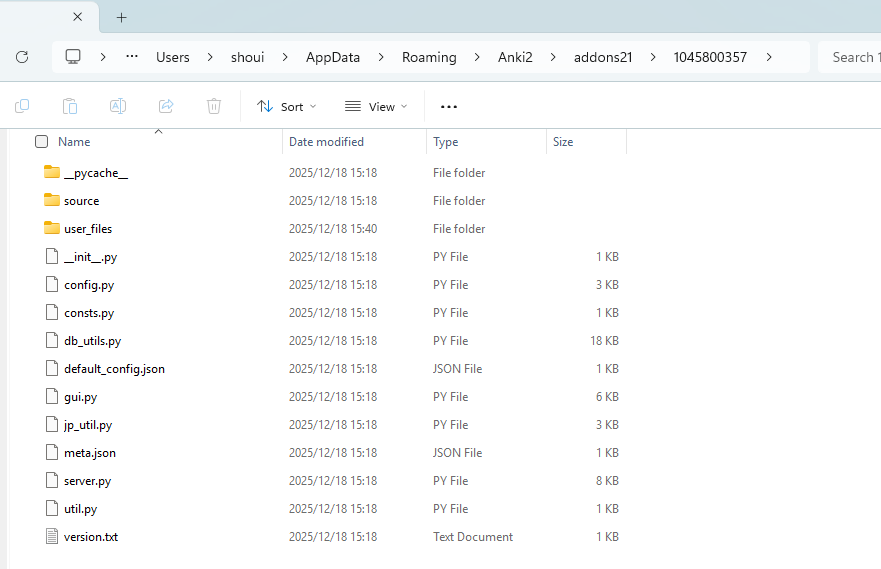The image size is (881, 569).
Task: Click 8 KB size of server.py
Action: [x=607, y=481]
